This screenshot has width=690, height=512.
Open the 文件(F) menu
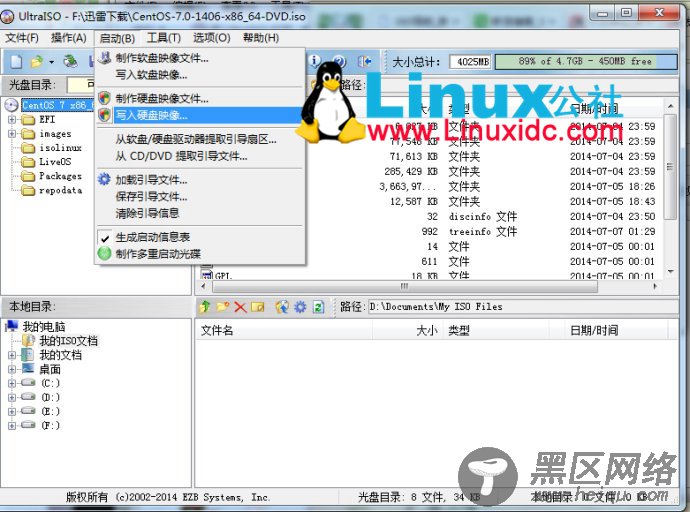pos(22,38)
